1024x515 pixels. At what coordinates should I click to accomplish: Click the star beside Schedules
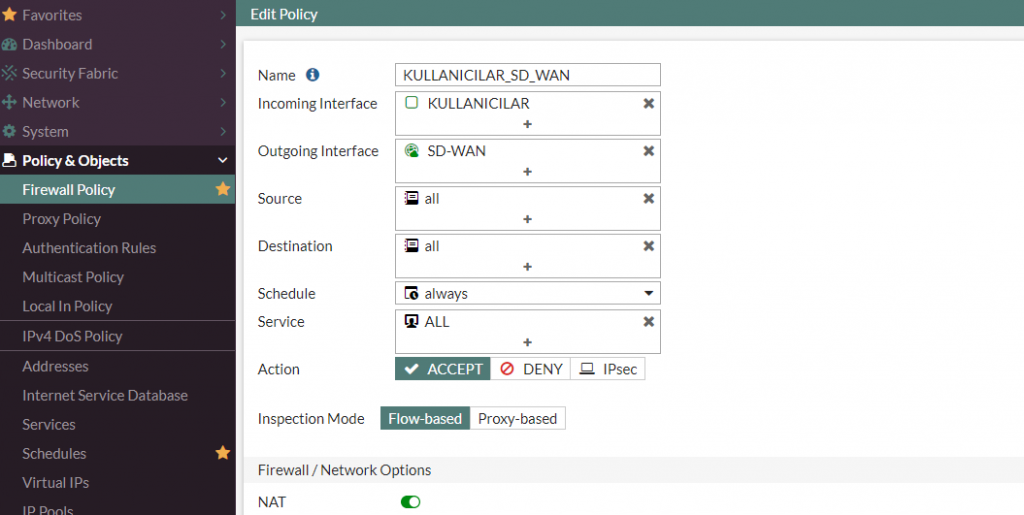coord(223,453)
